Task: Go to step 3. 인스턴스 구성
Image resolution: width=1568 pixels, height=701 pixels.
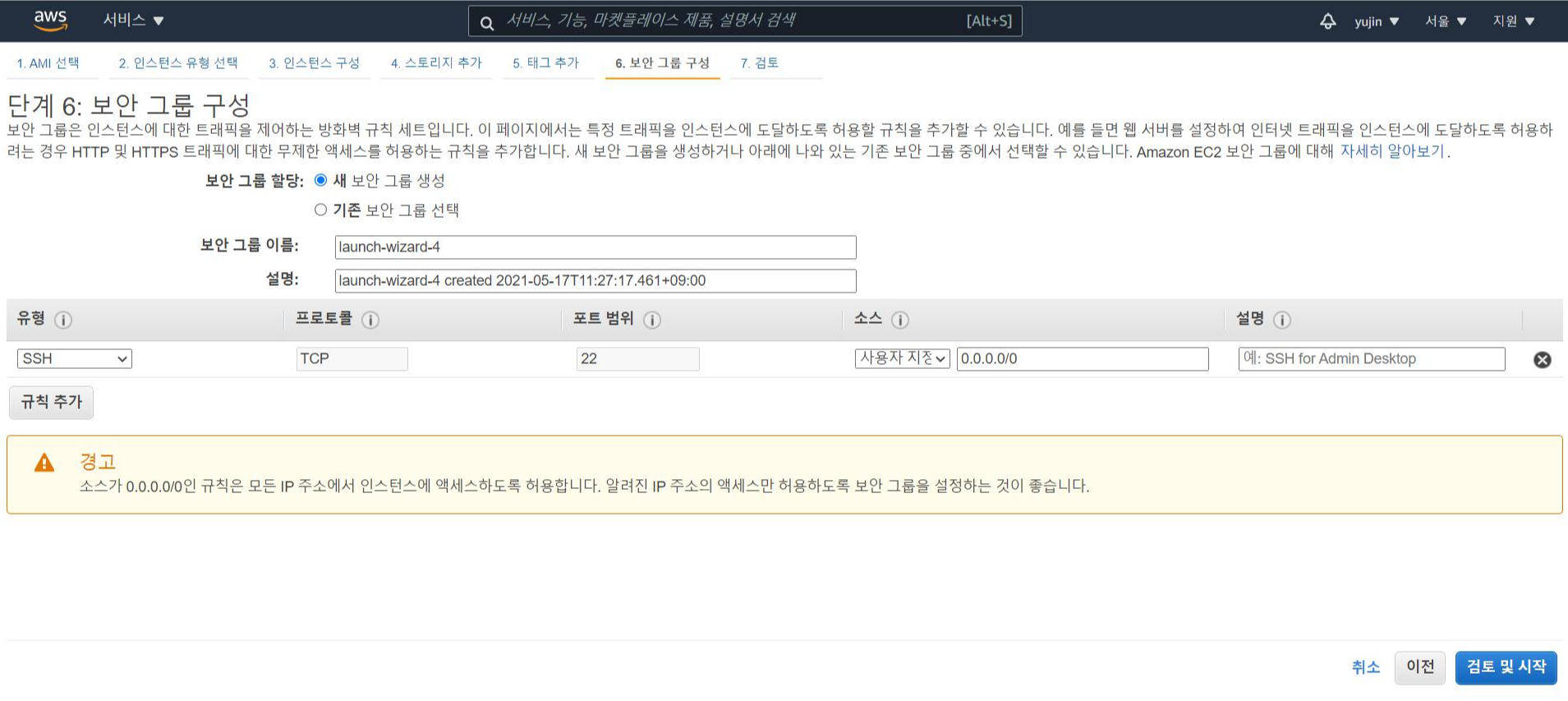Action: 315,63
